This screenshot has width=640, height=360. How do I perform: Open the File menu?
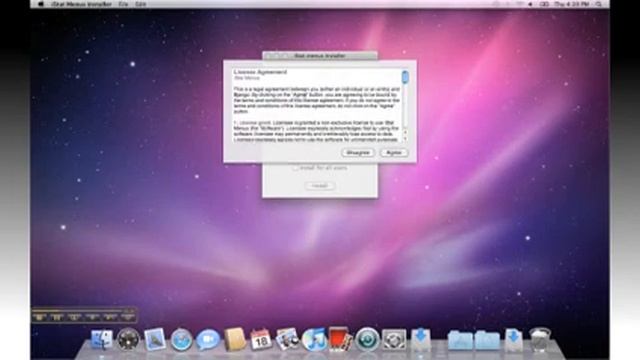(x=123, y=4)
